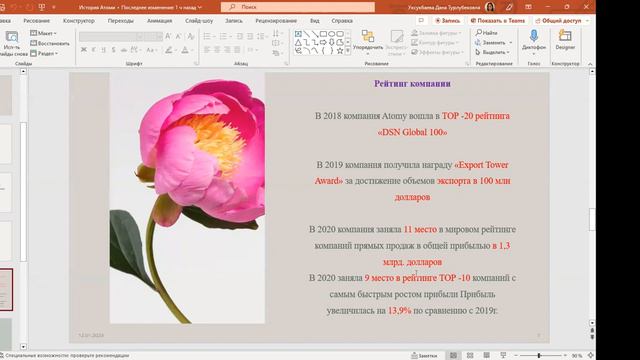640x360 pixels.
Task: Open the Designer pane
Action: click(565, 40)
